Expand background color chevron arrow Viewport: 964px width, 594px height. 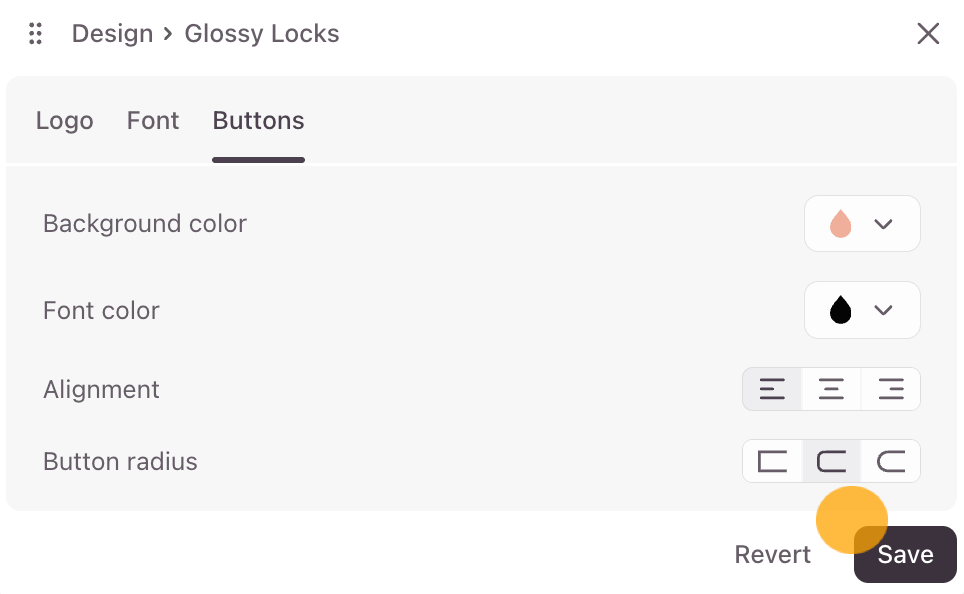point(883,224)
